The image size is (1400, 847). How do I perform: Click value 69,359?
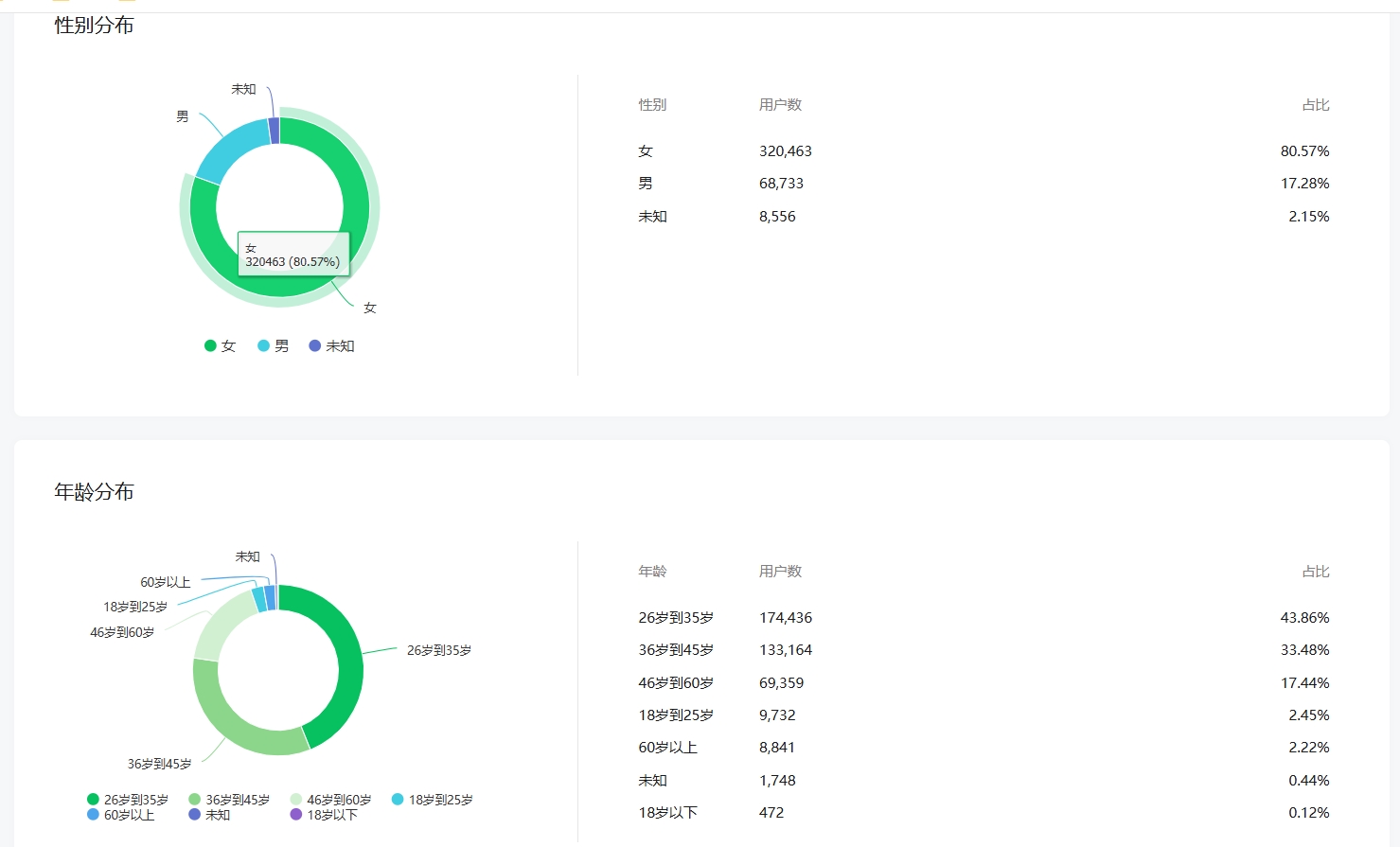tap(781, 683)
